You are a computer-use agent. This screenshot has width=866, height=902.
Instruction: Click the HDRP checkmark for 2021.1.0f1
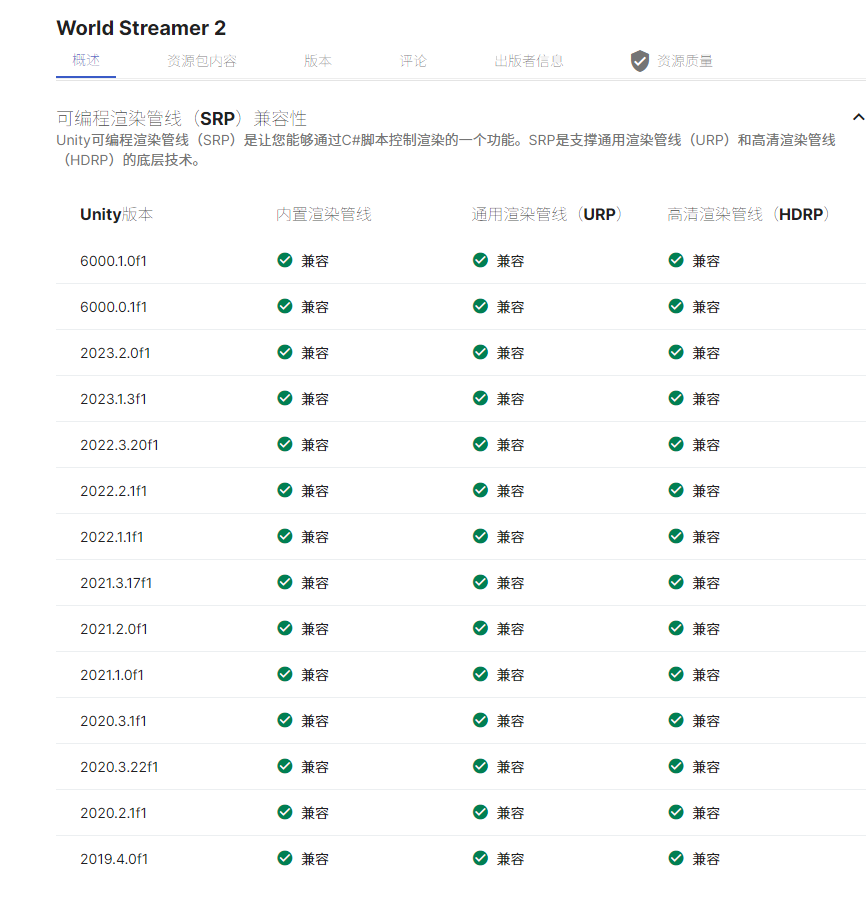[676, 674]
